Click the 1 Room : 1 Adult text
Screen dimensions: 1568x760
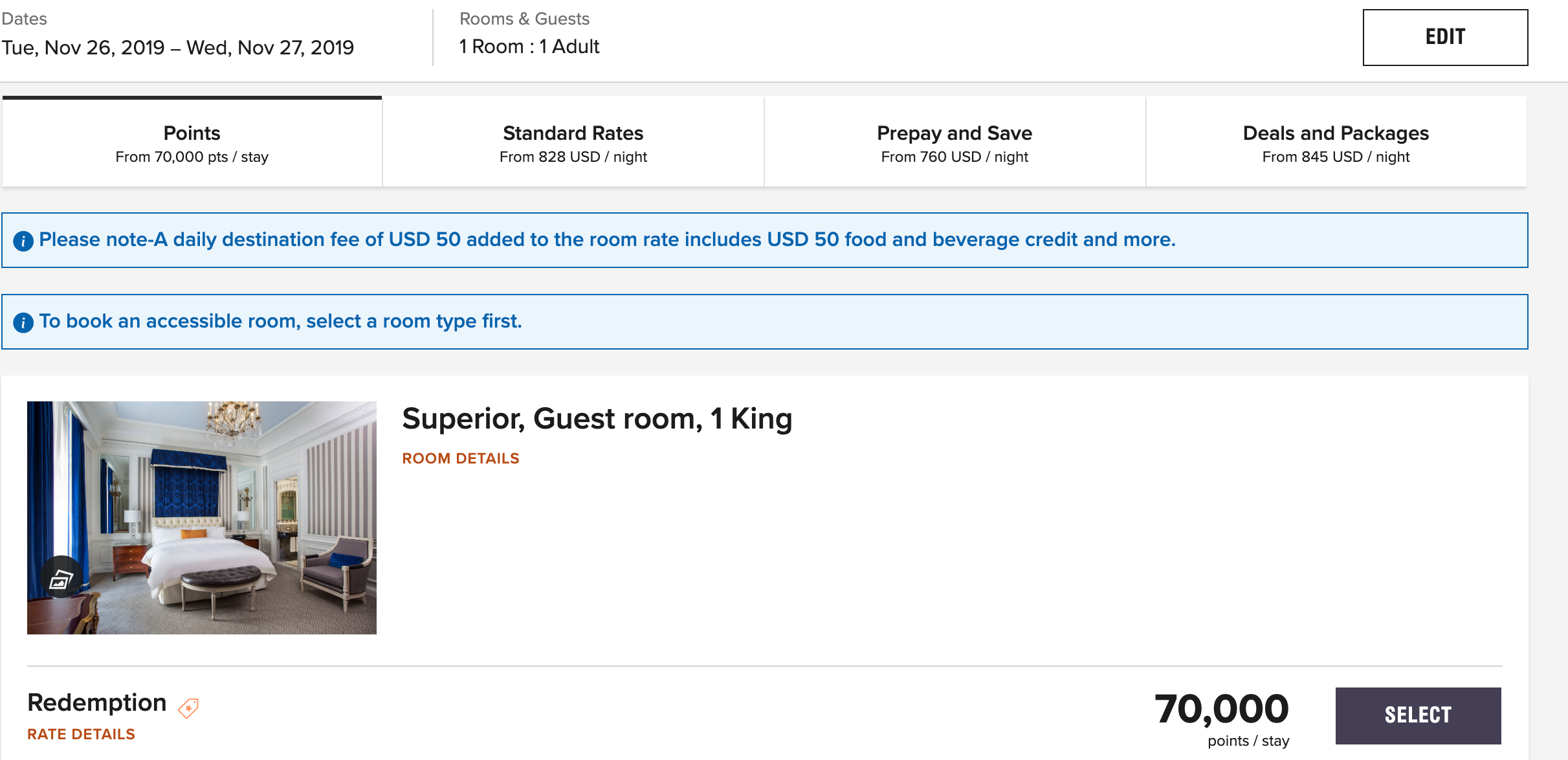528,46
